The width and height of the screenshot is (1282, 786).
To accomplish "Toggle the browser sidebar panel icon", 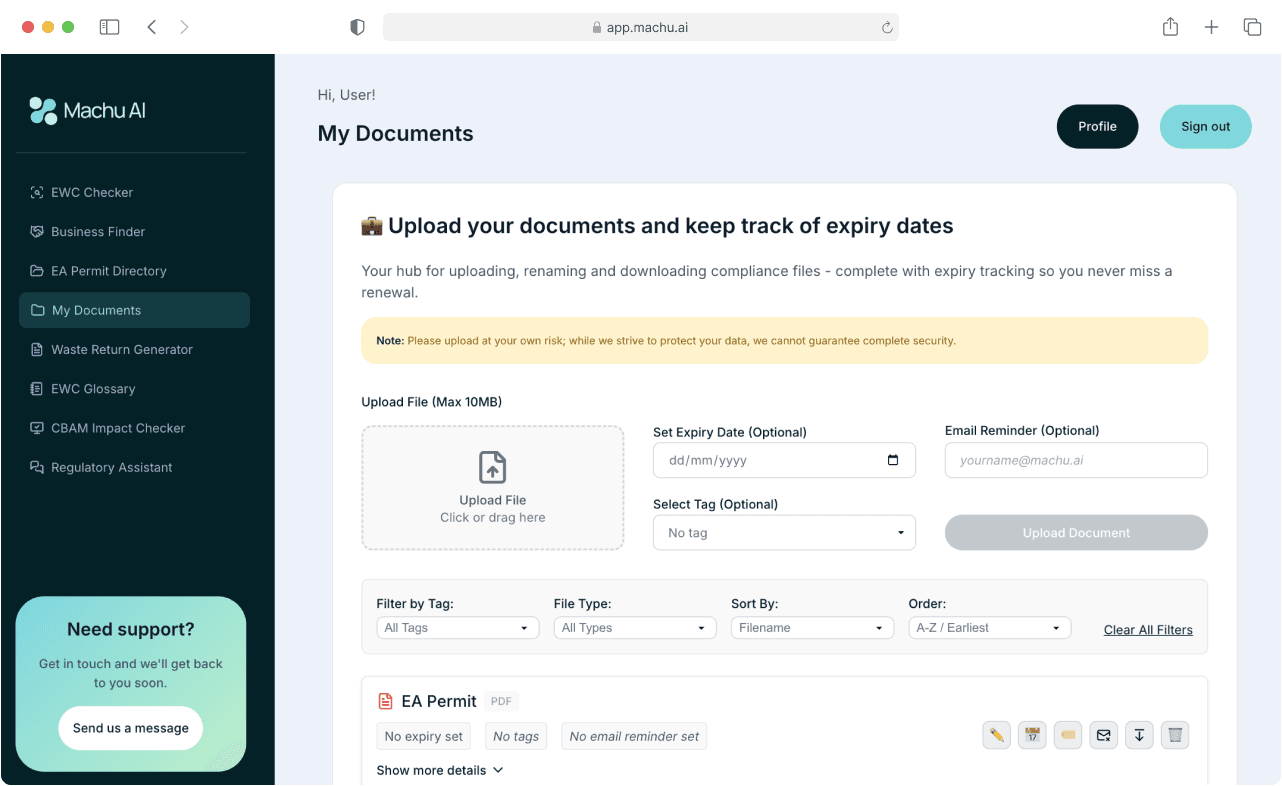I will (x=109, y=27).
